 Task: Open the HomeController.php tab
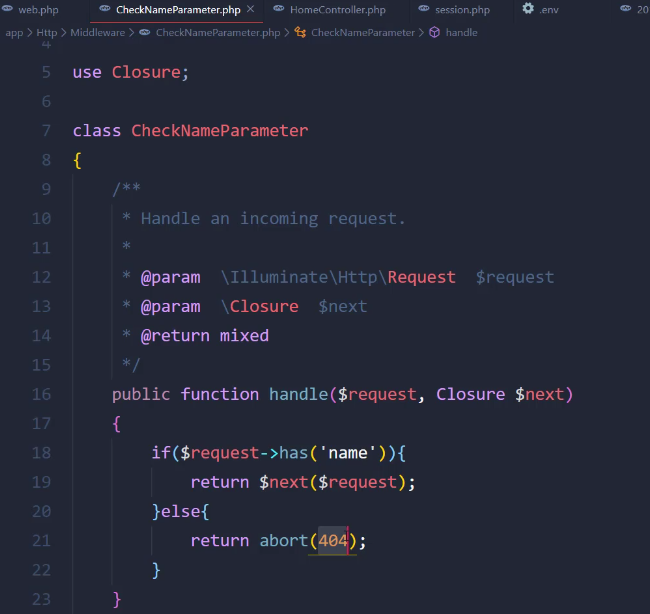click(x=337, y=10)
